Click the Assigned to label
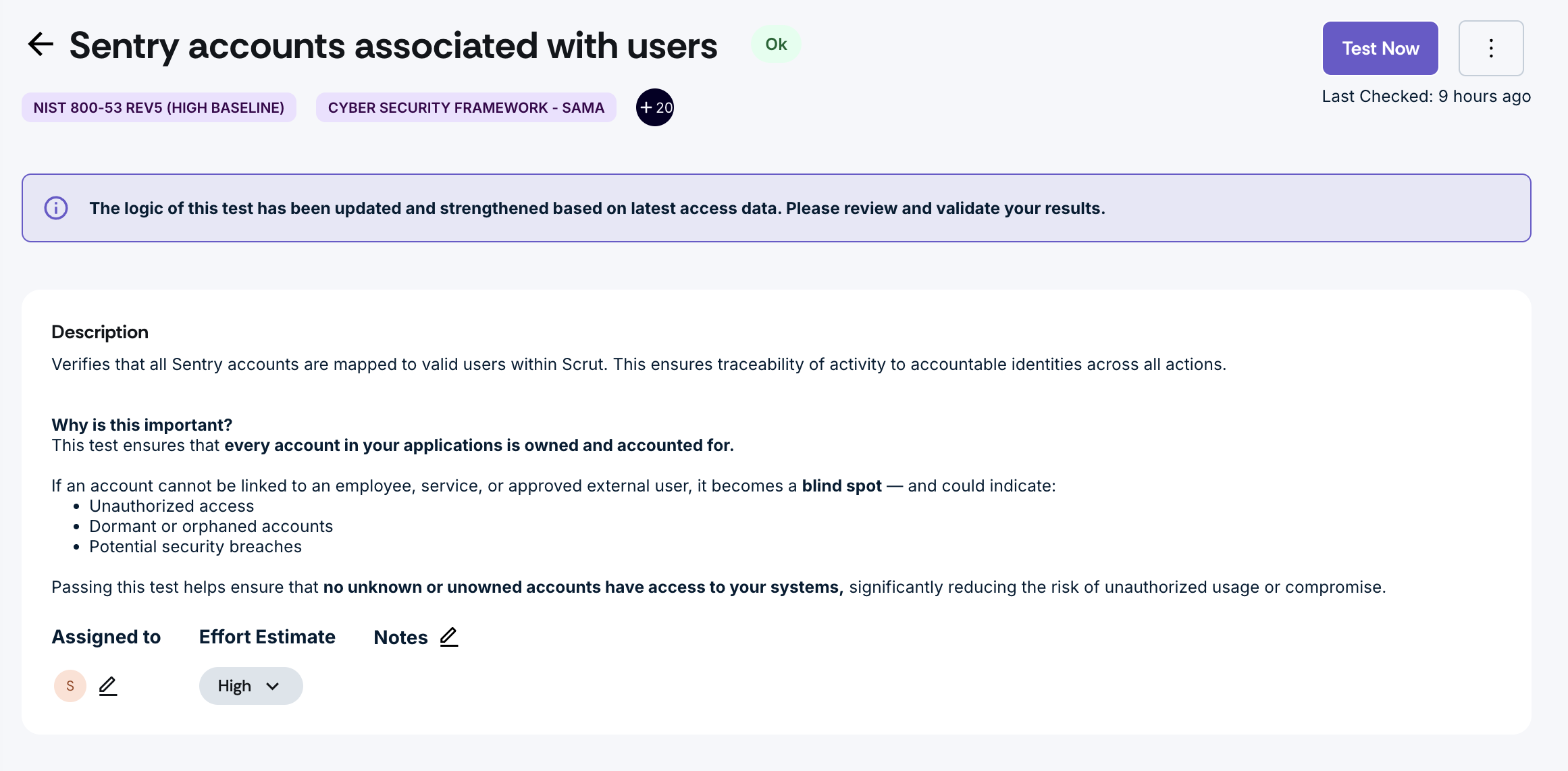1568x771 pixels. [106, 637]
